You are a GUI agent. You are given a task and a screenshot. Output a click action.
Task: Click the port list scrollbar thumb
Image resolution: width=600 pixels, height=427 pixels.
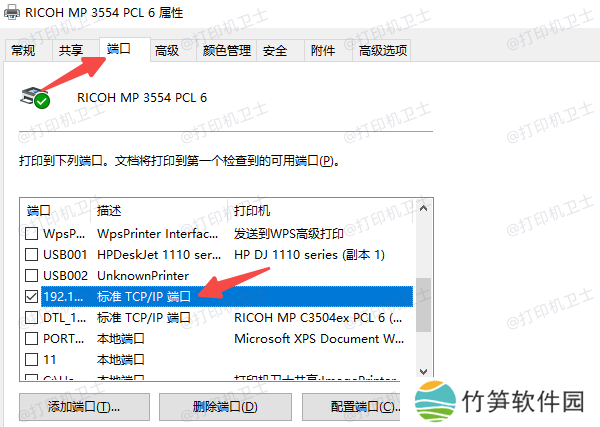pos(424,305)
